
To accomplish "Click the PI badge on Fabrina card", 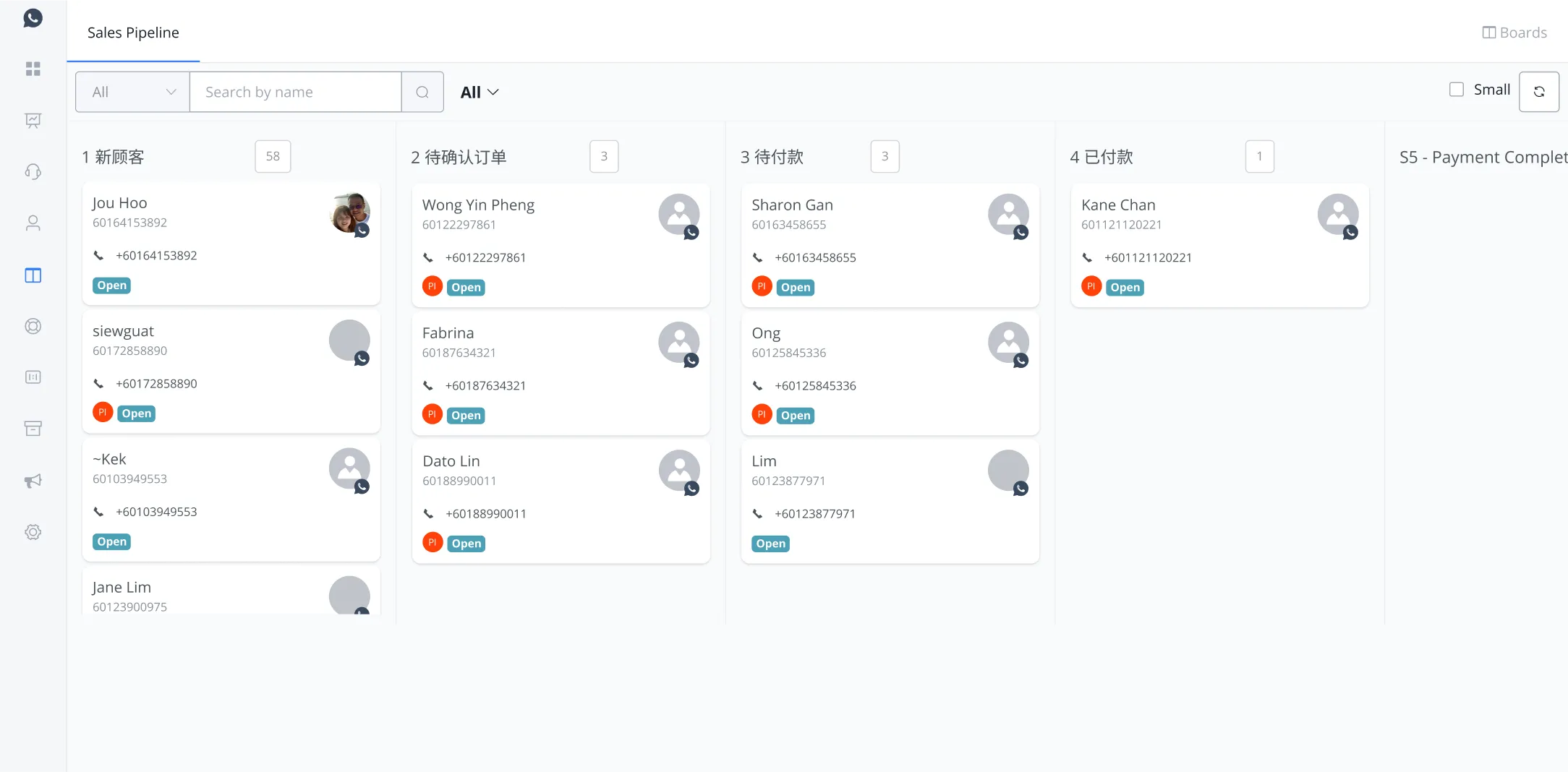I will pyautogui.click(x=433, y=414).
